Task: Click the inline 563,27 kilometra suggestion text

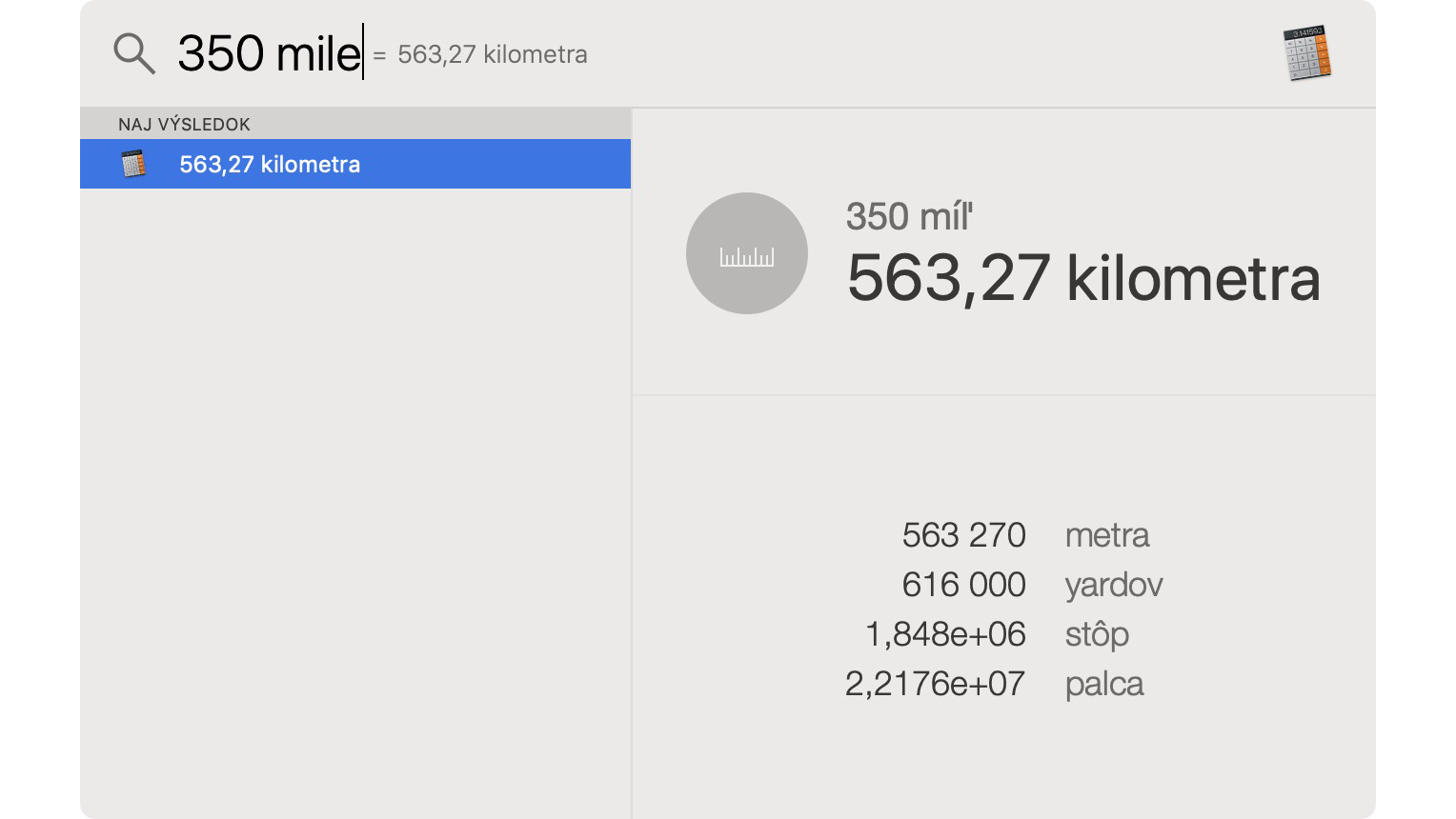Action: (492, 54)
